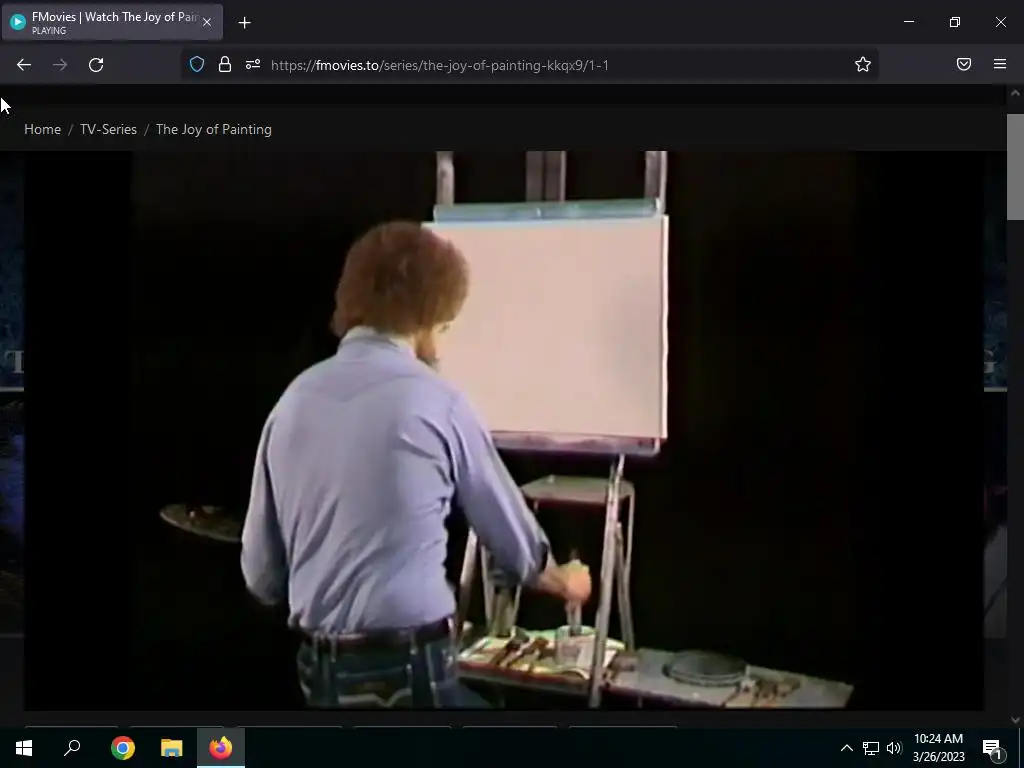
Task: Reload the current page
Action: tap(96, 65)
